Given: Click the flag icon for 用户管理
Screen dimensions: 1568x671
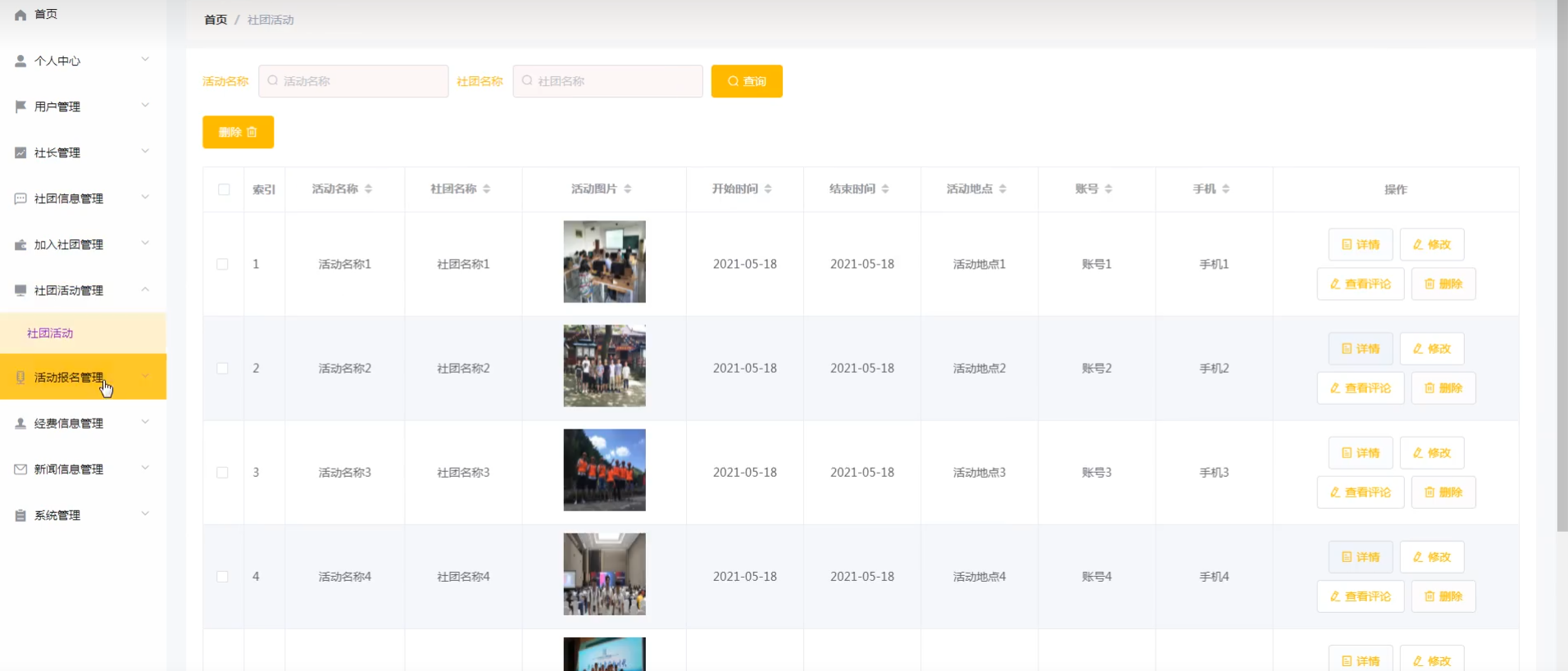Looking at the screenshot, I should point(20,107).
